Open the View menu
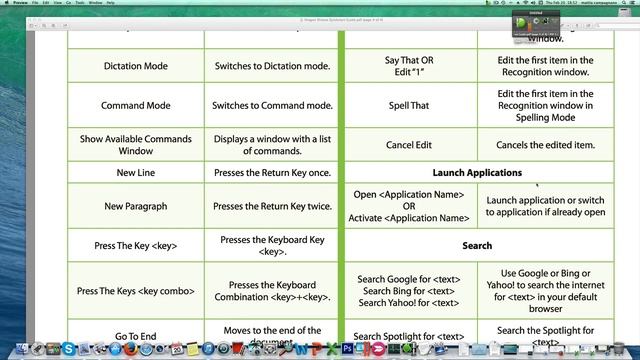Screen dimensions: 640x360 point(58,3)
